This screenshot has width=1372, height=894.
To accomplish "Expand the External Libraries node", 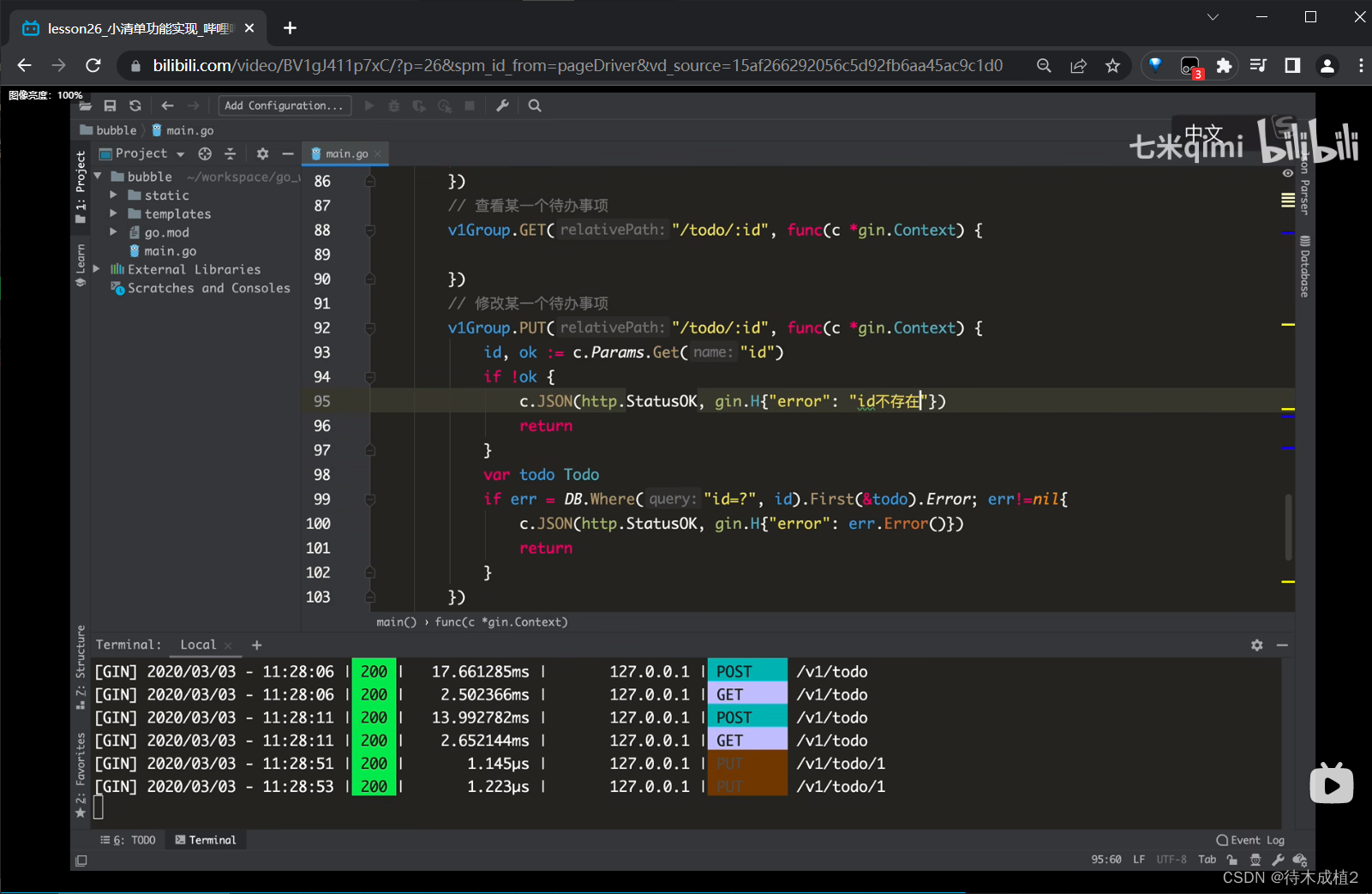I will point(97,269).
